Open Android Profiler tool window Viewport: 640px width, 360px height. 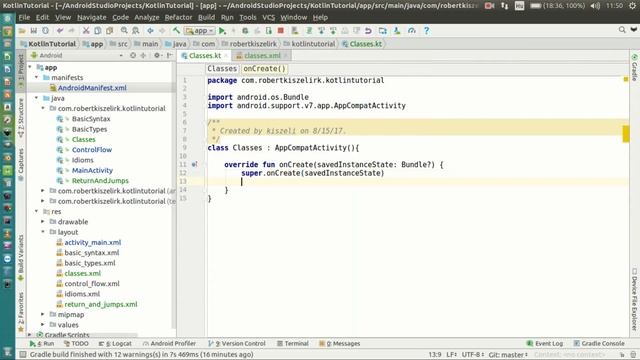(169, 344)
